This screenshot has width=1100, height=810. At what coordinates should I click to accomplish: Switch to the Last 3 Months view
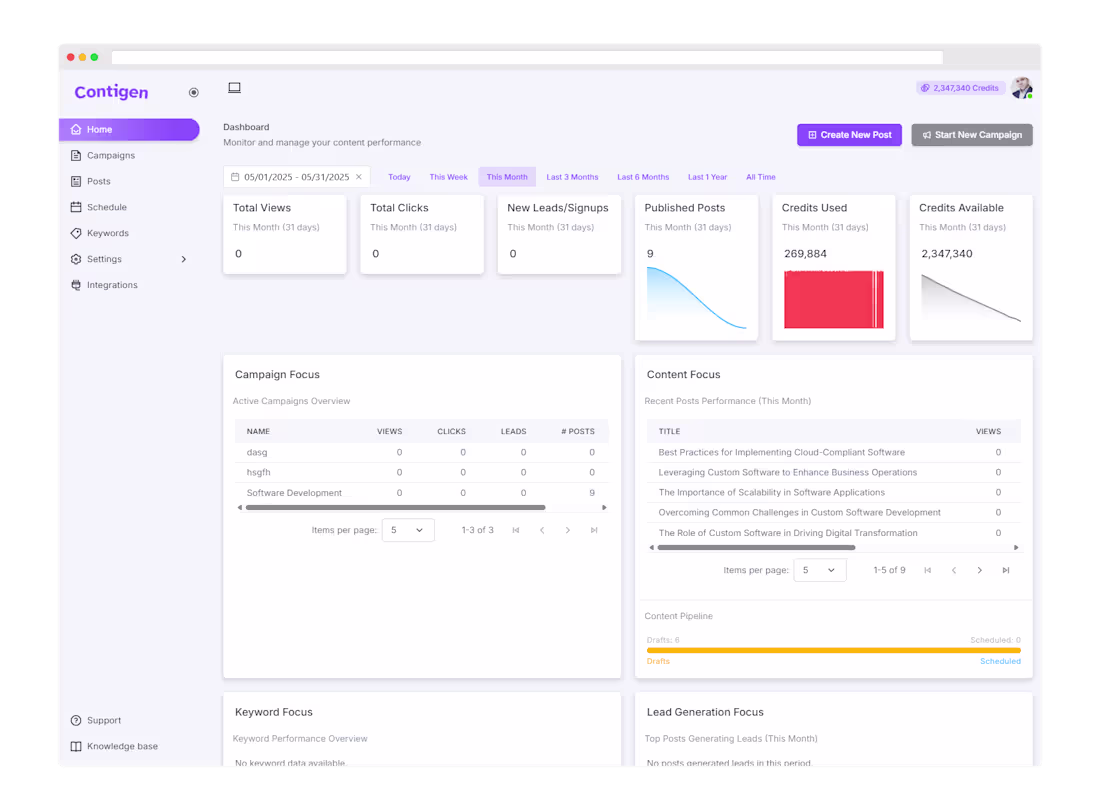click(572, 176)
